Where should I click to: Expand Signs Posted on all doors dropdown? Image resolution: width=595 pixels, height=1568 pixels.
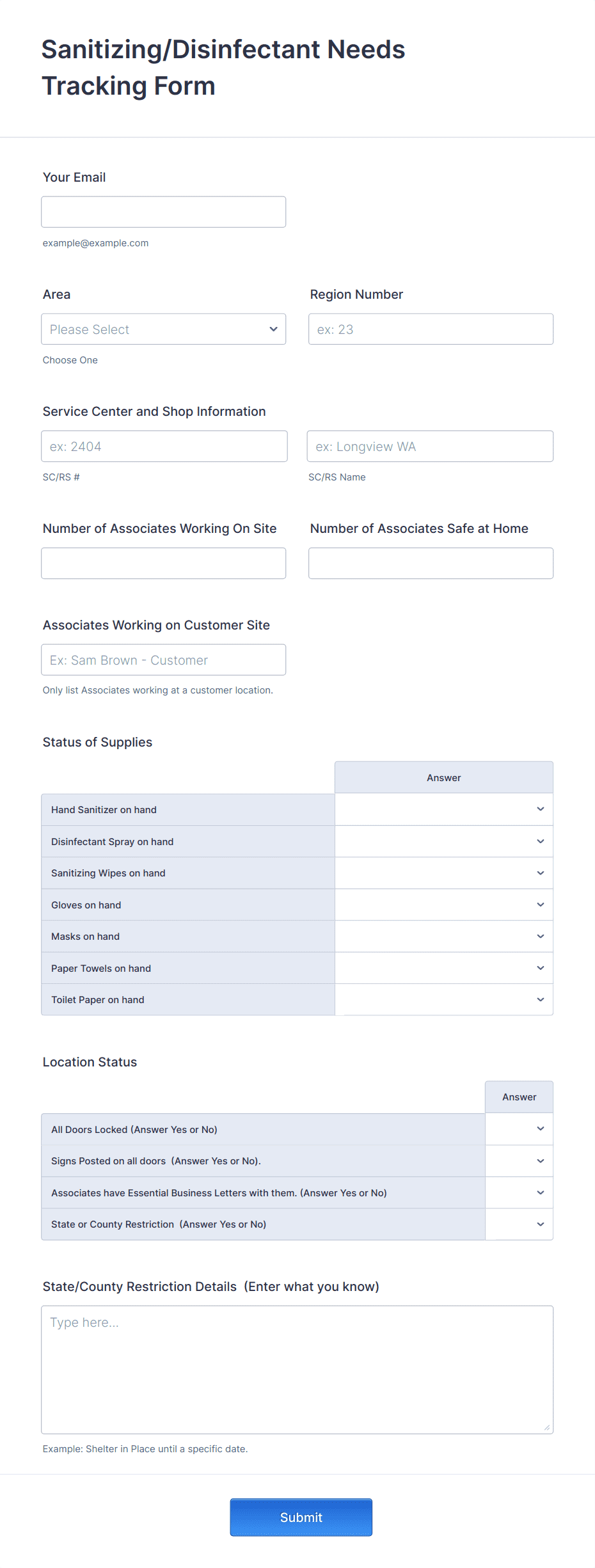pos(519,1160)
